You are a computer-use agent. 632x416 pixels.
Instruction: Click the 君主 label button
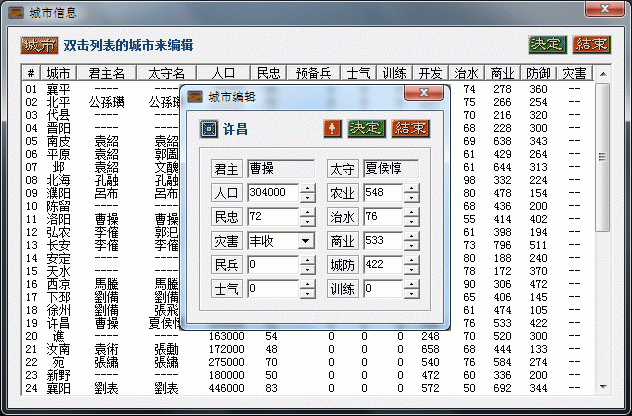(x=227, y=169)
